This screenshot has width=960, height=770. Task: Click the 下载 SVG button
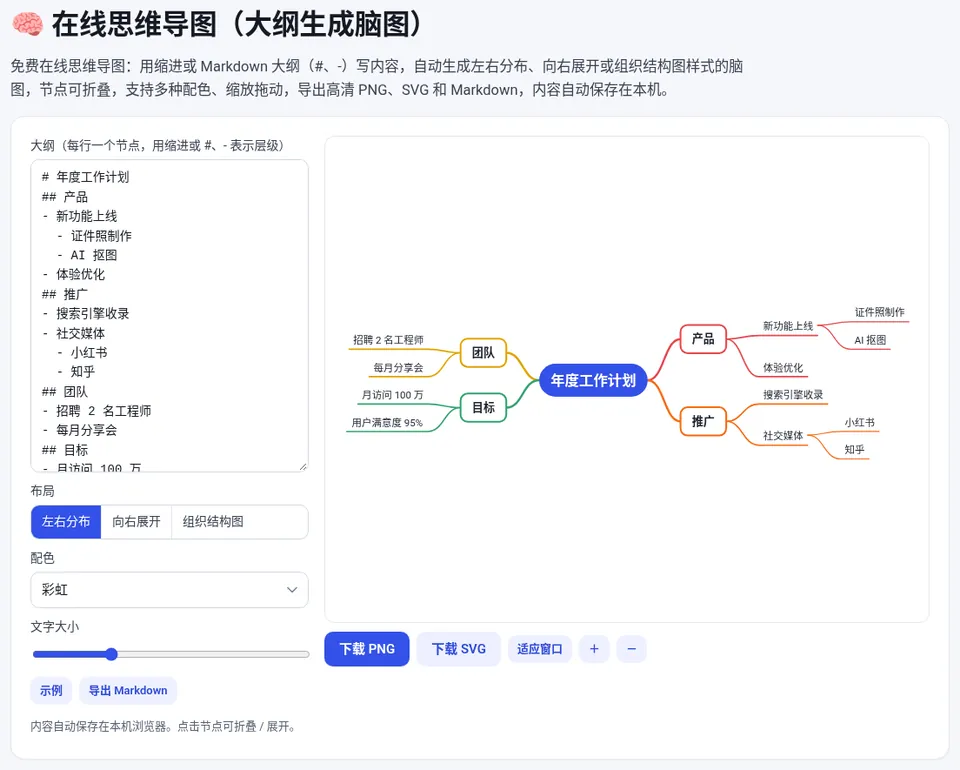tap(459, 649)
